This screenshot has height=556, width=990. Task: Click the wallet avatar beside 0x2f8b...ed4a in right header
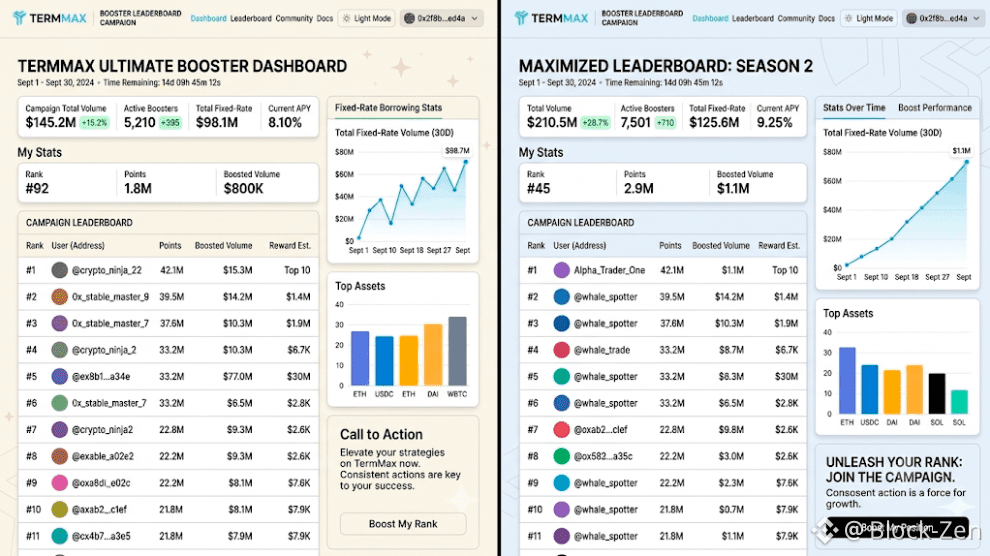coord(911,18)
